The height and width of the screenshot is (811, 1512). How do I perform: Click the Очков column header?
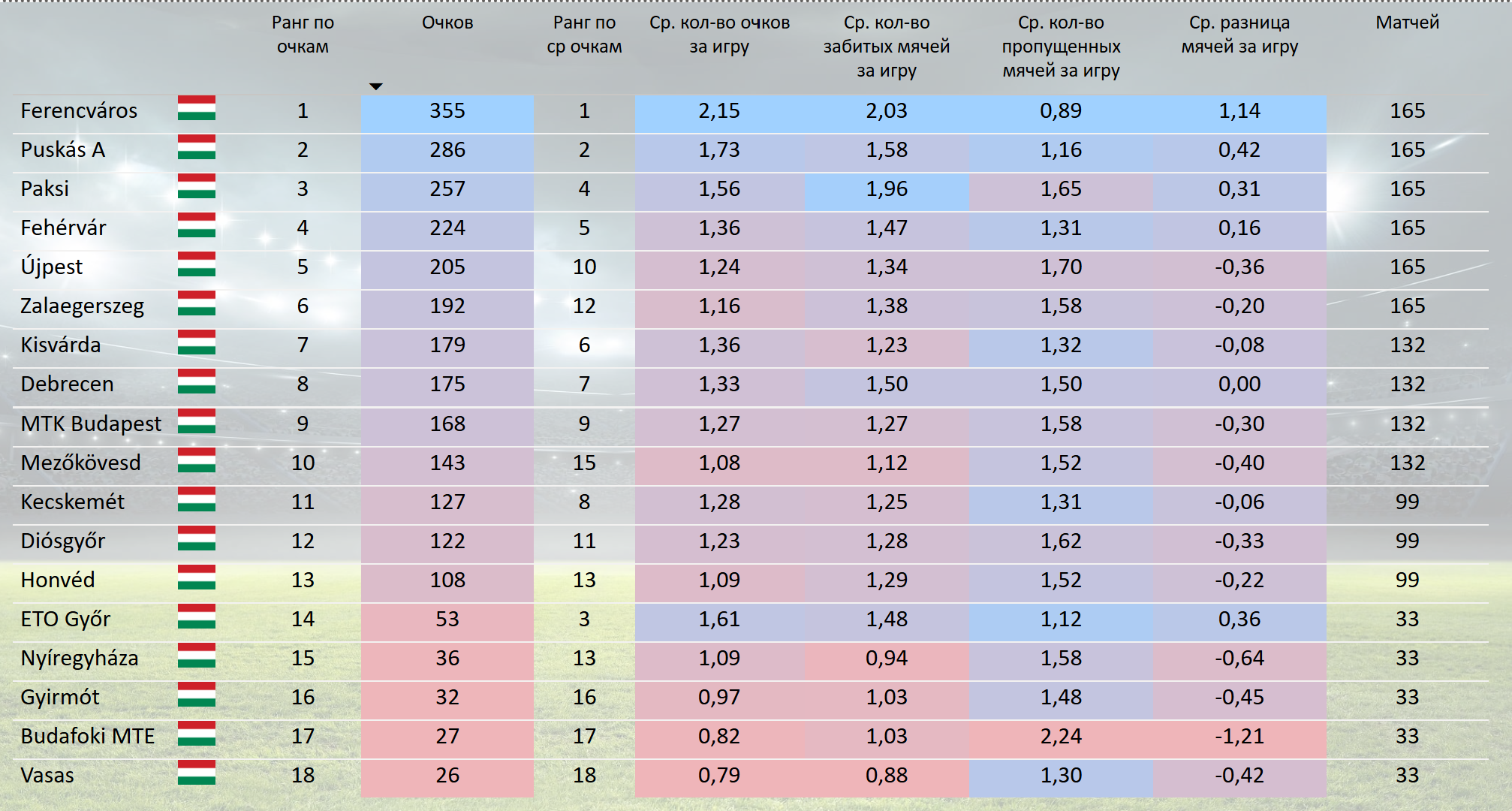447,23
